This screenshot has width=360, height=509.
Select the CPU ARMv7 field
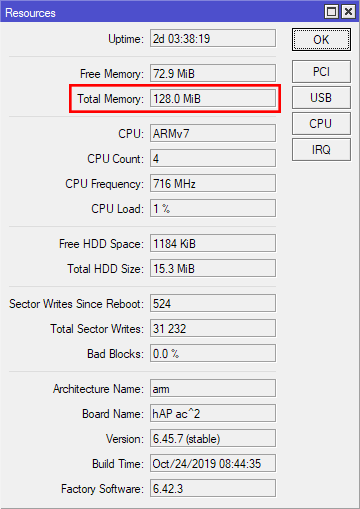213,133
